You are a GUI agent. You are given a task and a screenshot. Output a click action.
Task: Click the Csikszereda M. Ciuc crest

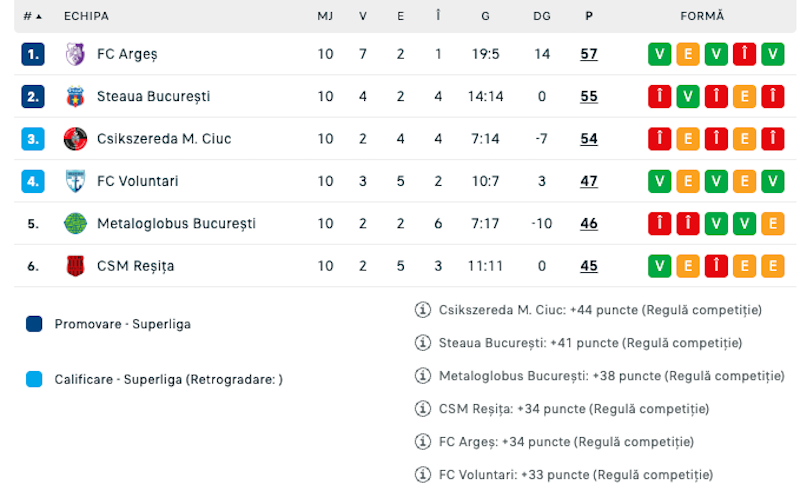pyautogui.click(x=75, y=139)
